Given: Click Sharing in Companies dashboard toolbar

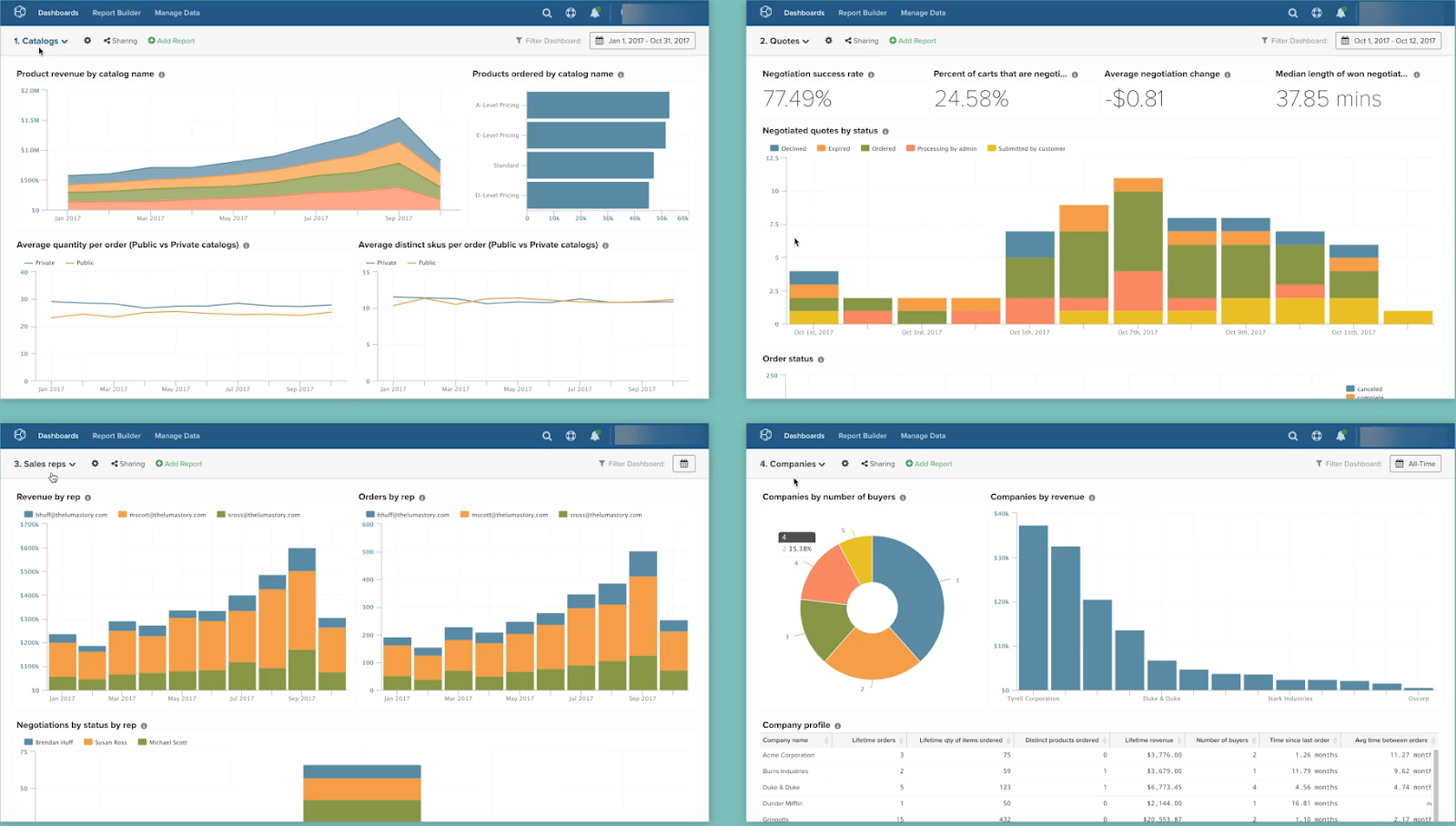Looking at the screenshot, I should [878, 464].
